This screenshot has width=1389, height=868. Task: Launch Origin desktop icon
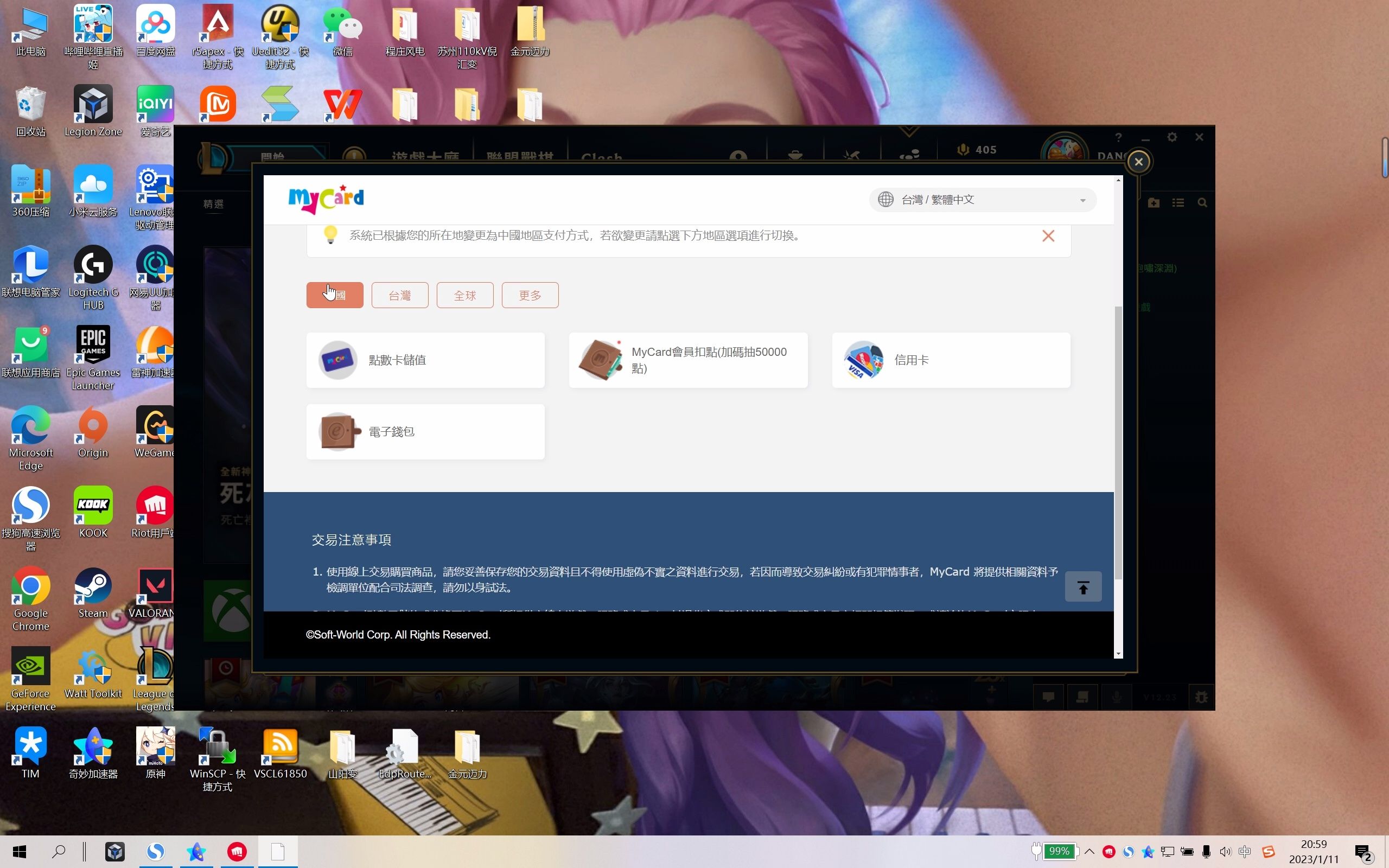(93, 433)
